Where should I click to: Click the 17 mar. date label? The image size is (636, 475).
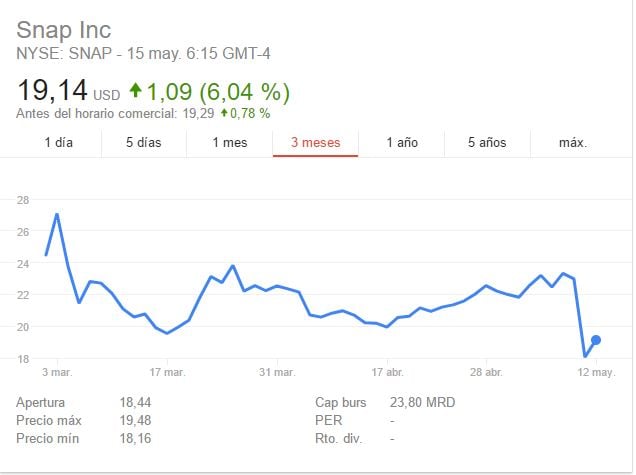pos(168,372)
